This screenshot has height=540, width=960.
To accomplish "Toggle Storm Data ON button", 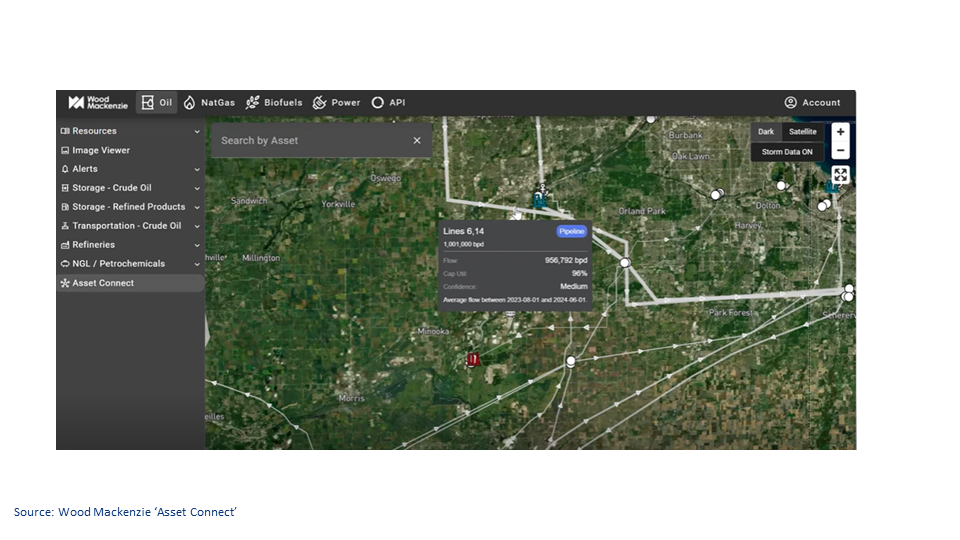I will click(787, 152).
